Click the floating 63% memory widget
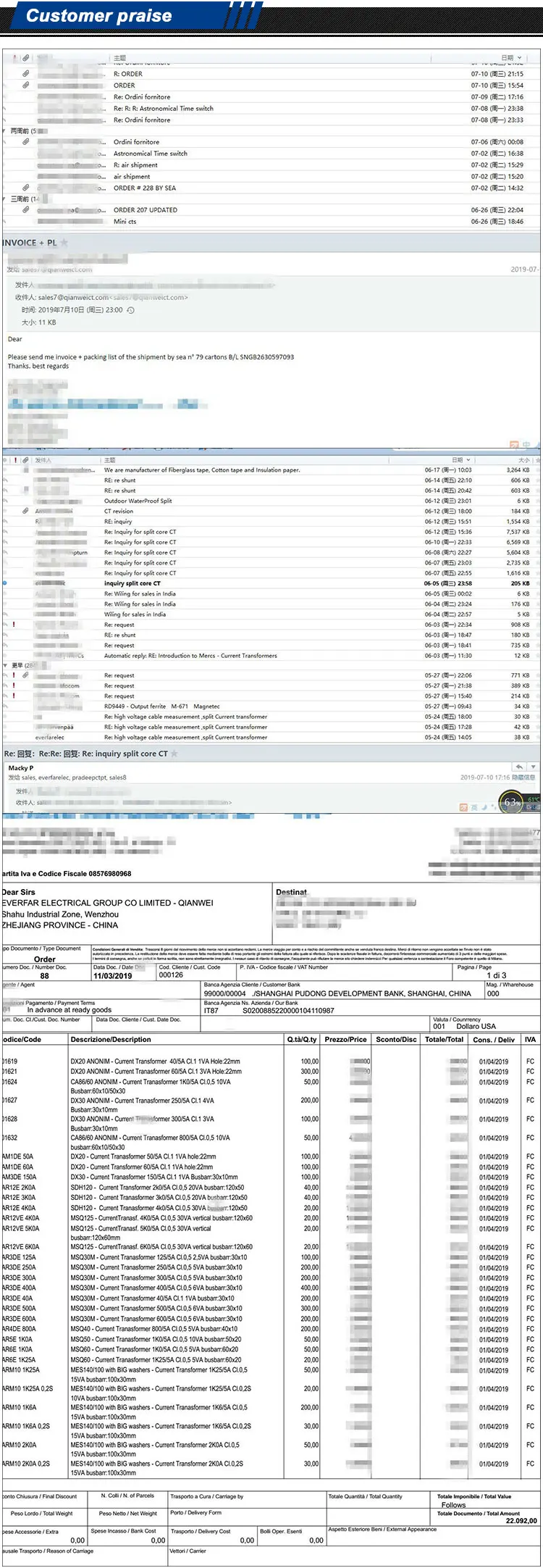Viewport: 543px width, 1568px height. [x=512, y=801]
